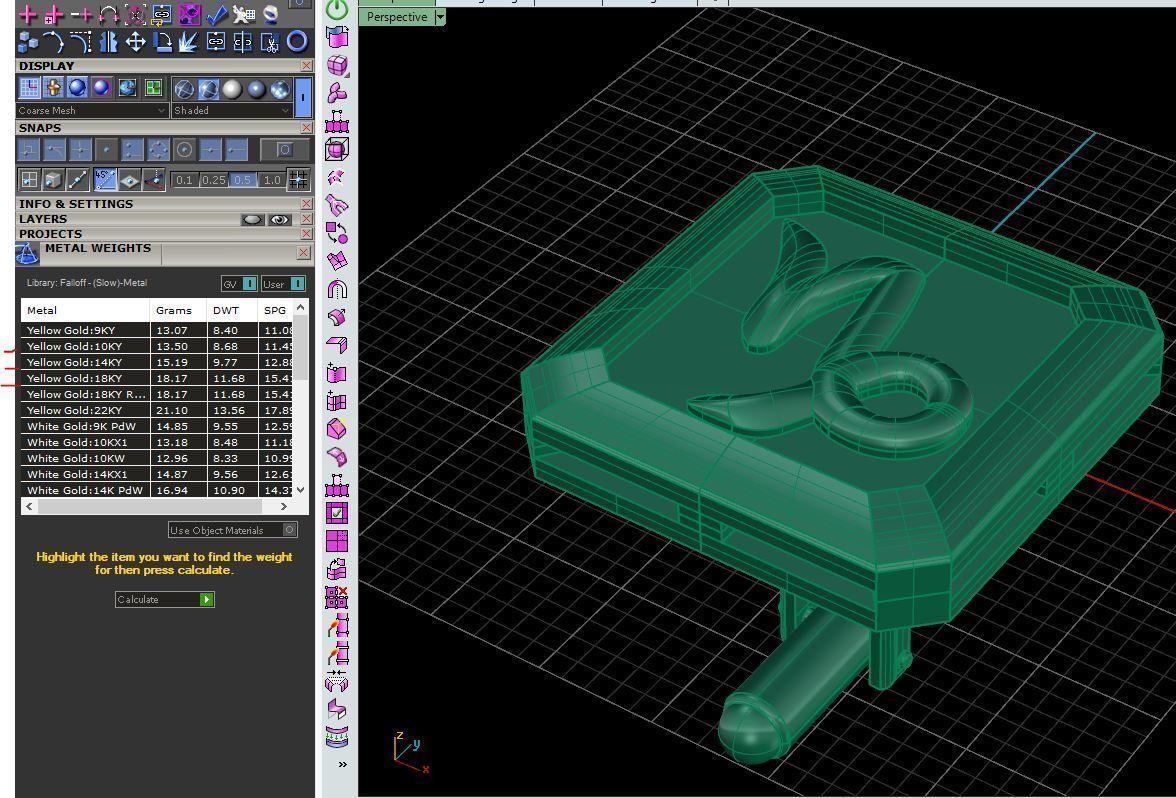
Task: Select the four-arrow Move tool icon
Action: (x=135, y=42)
